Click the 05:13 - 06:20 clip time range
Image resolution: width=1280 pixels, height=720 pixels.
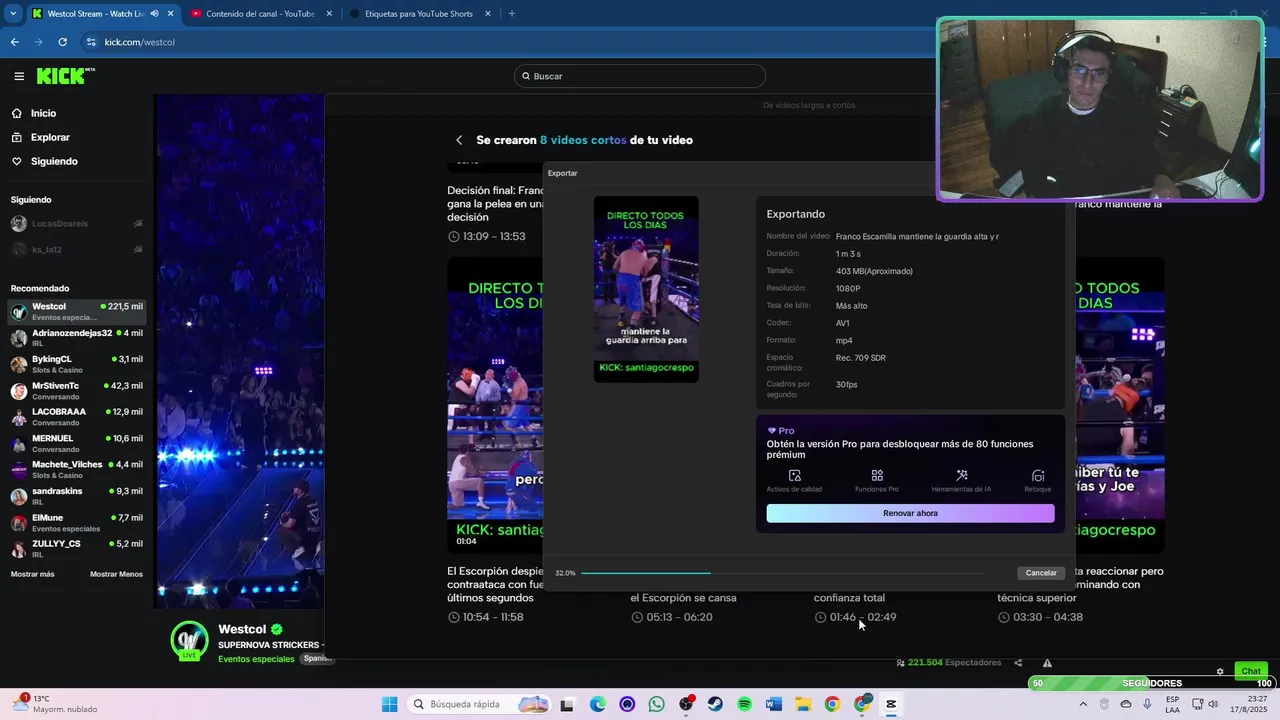679,617
